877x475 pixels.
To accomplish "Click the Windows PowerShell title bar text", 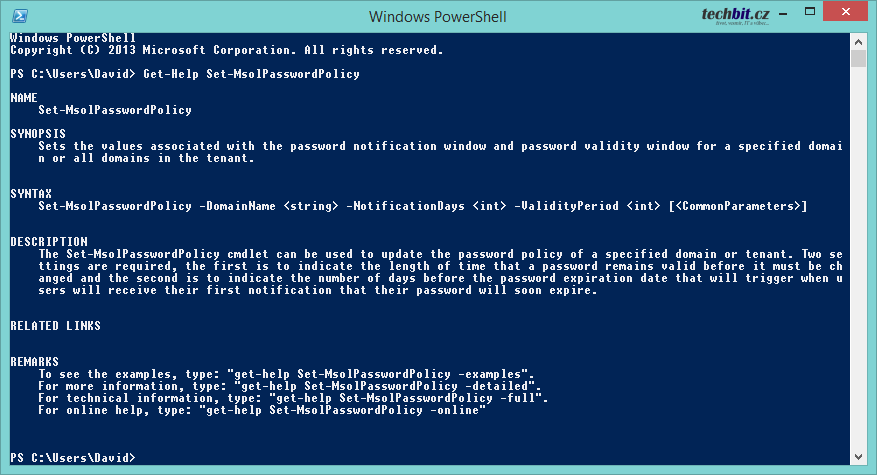I will point(437,17).
